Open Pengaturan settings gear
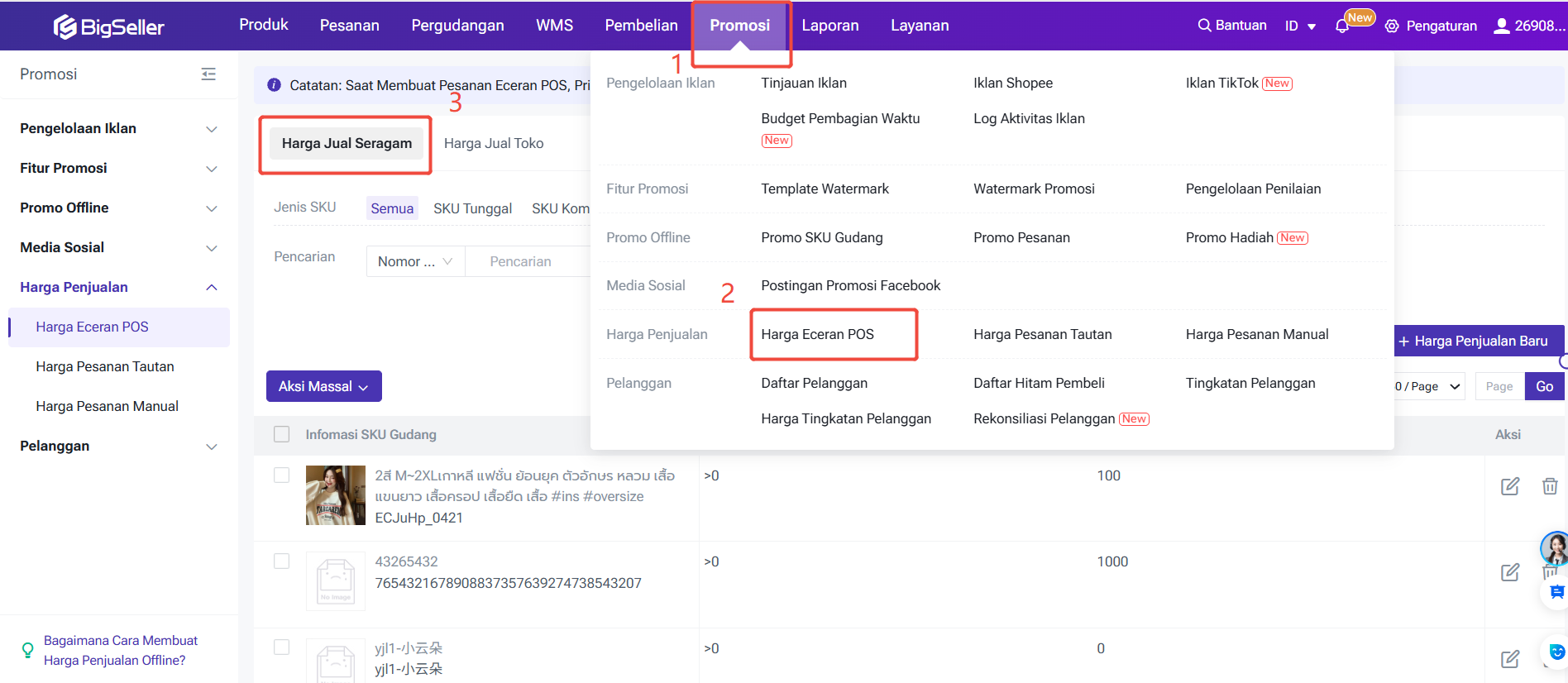This screenshot has width=1568, height=683. (1392, 26)
